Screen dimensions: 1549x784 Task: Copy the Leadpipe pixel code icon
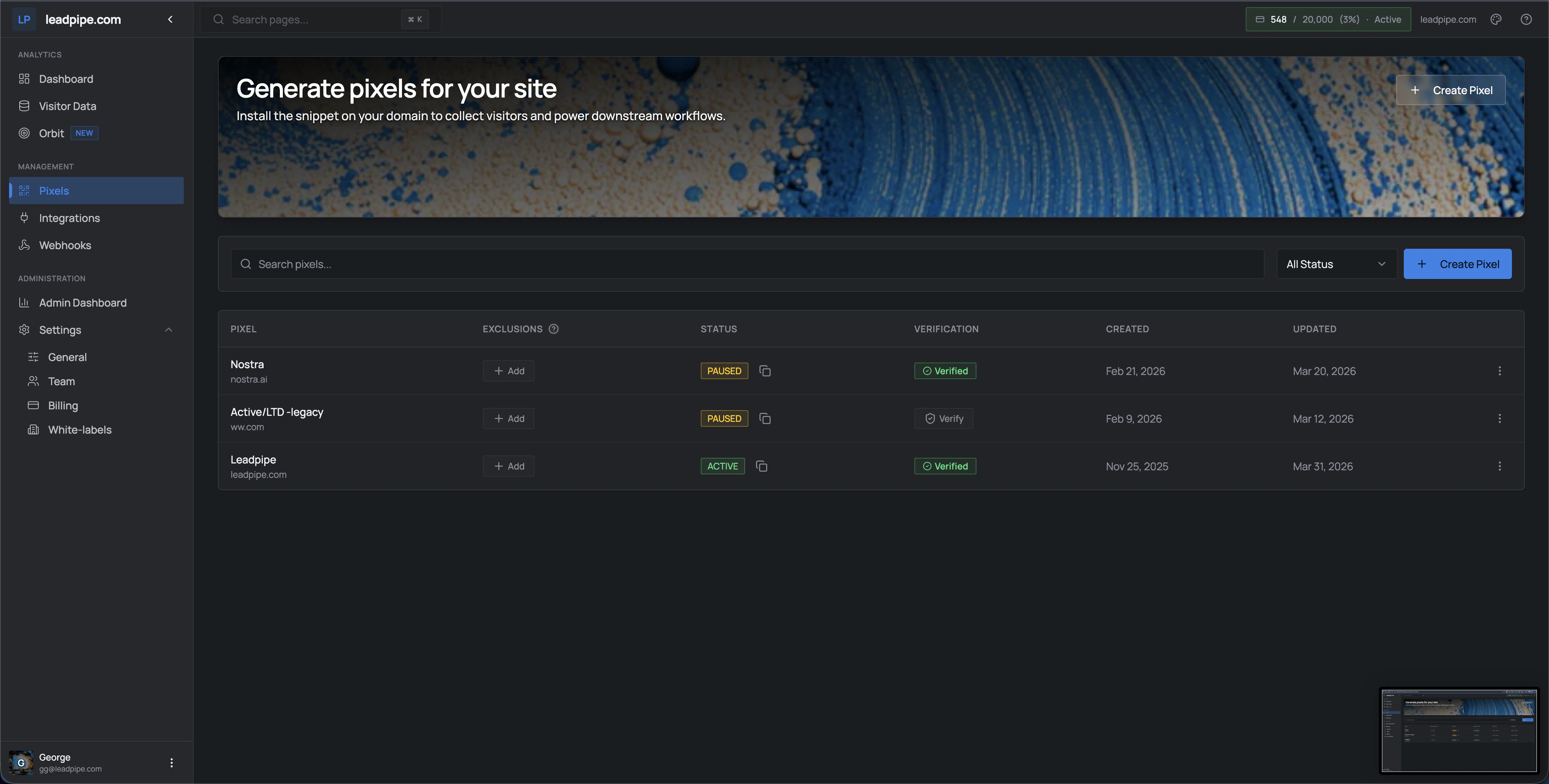tap(761, 466)
